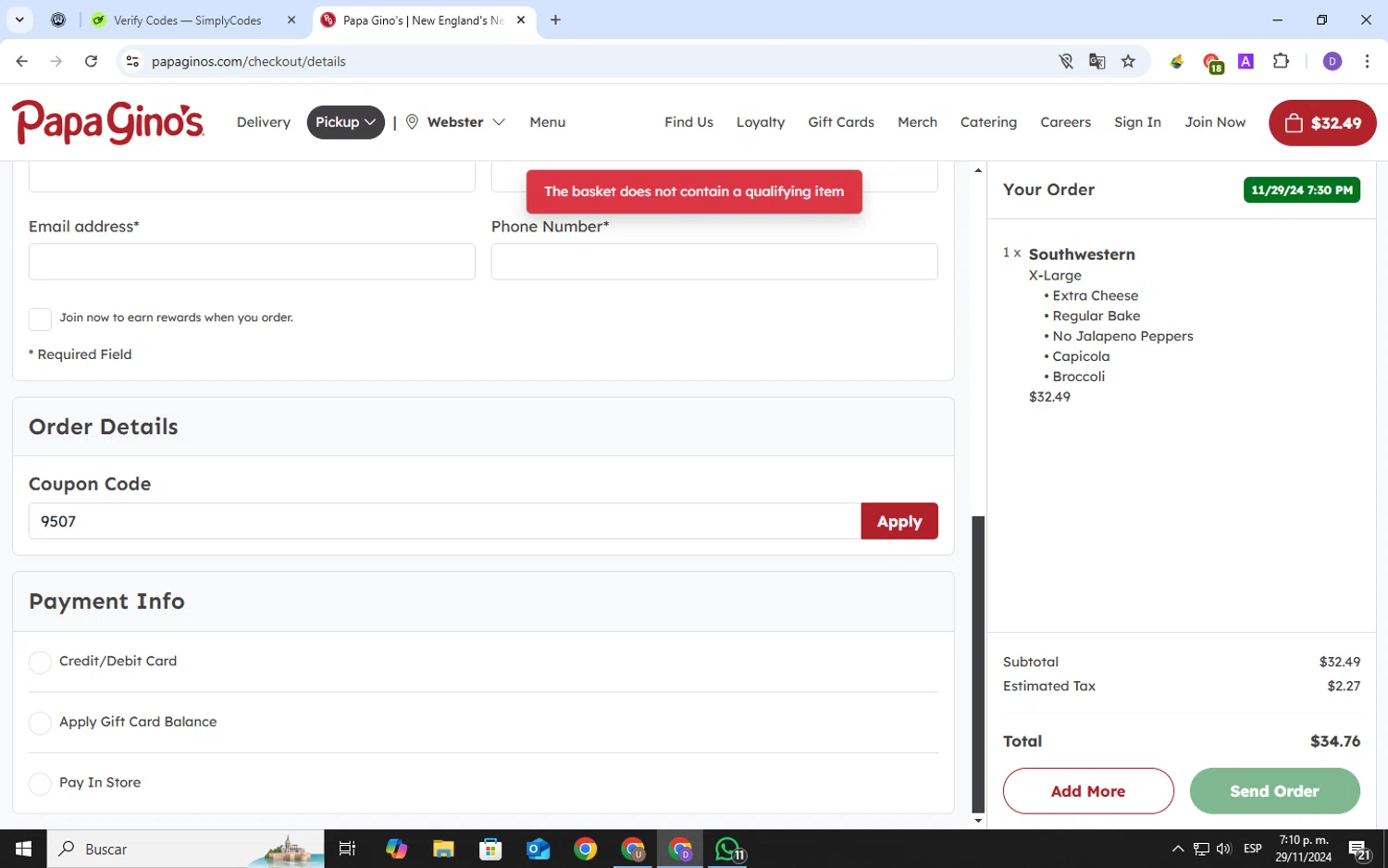Open the Chrome three-dot menu

coord(1367,61)
